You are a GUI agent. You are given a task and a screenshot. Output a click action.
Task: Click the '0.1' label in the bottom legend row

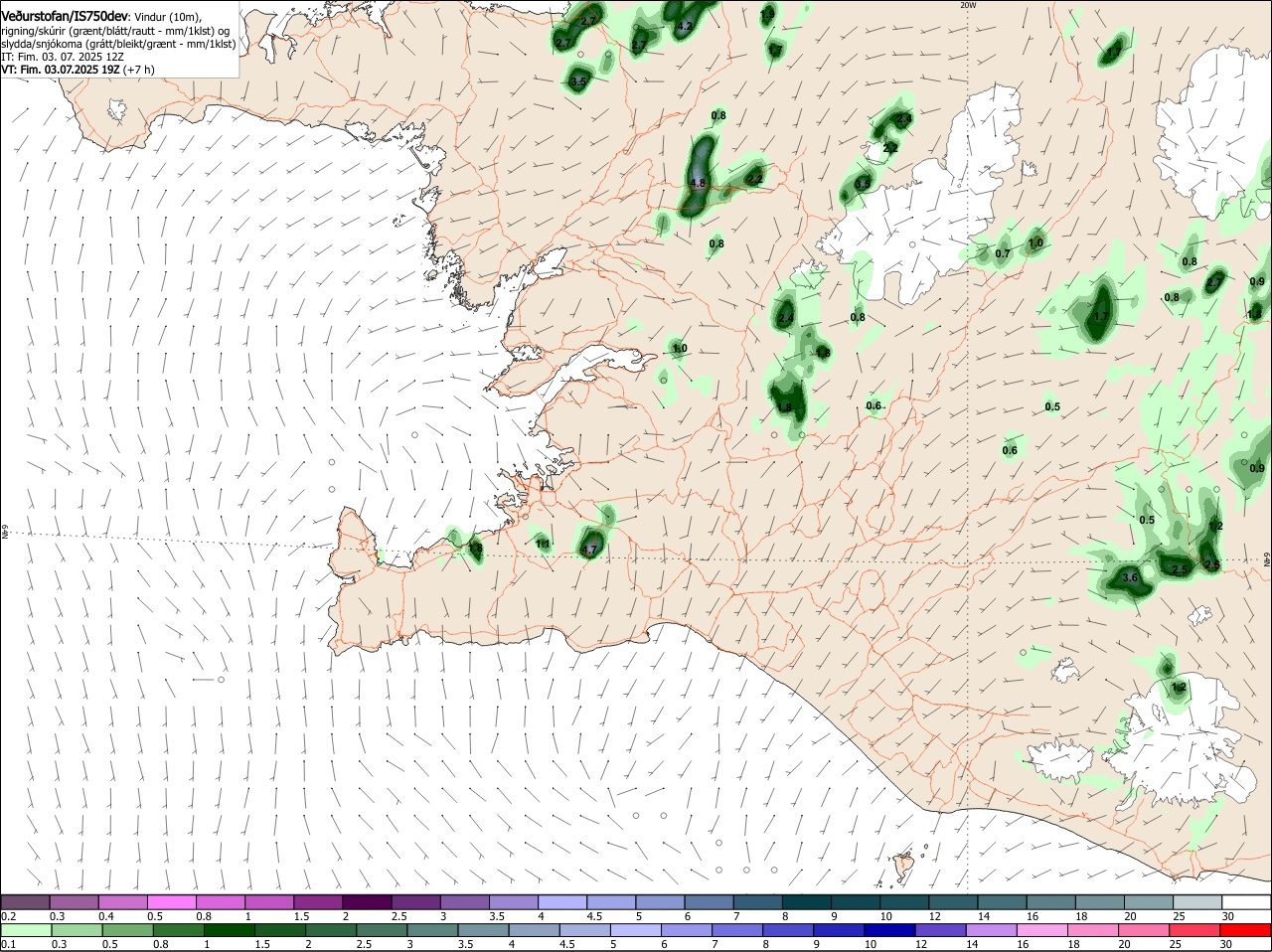8,944
